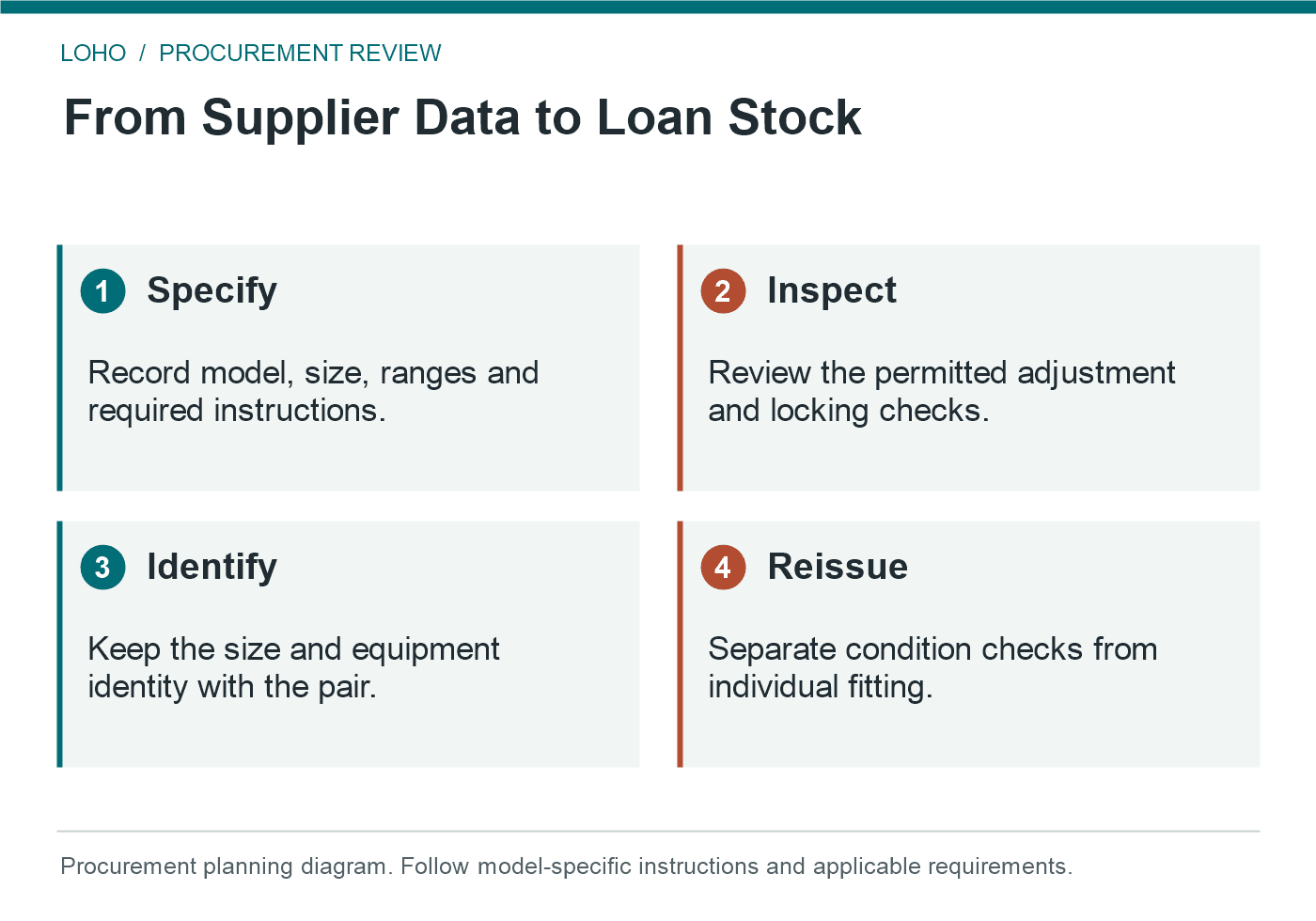Select the teal number 3 circle badge
1316x921 pixels.
tap(103, 567)
